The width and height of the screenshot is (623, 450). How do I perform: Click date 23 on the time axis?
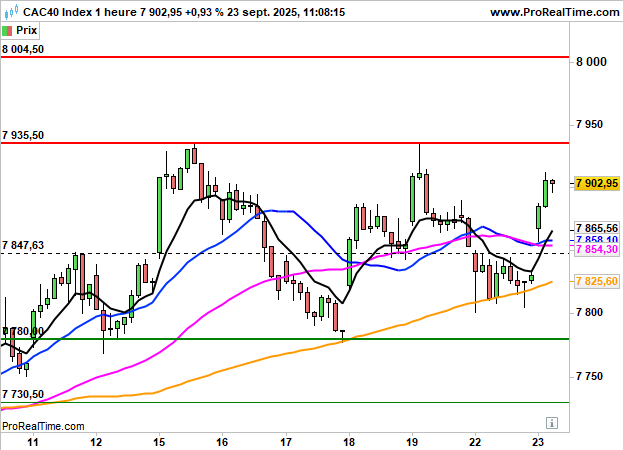pos(538,442)
